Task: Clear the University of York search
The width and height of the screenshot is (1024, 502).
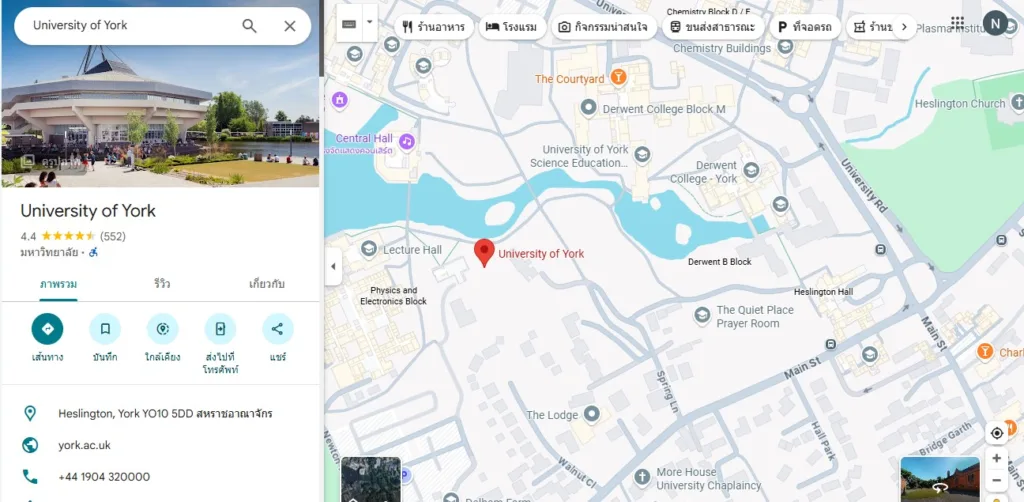Action: pos(290,26)
